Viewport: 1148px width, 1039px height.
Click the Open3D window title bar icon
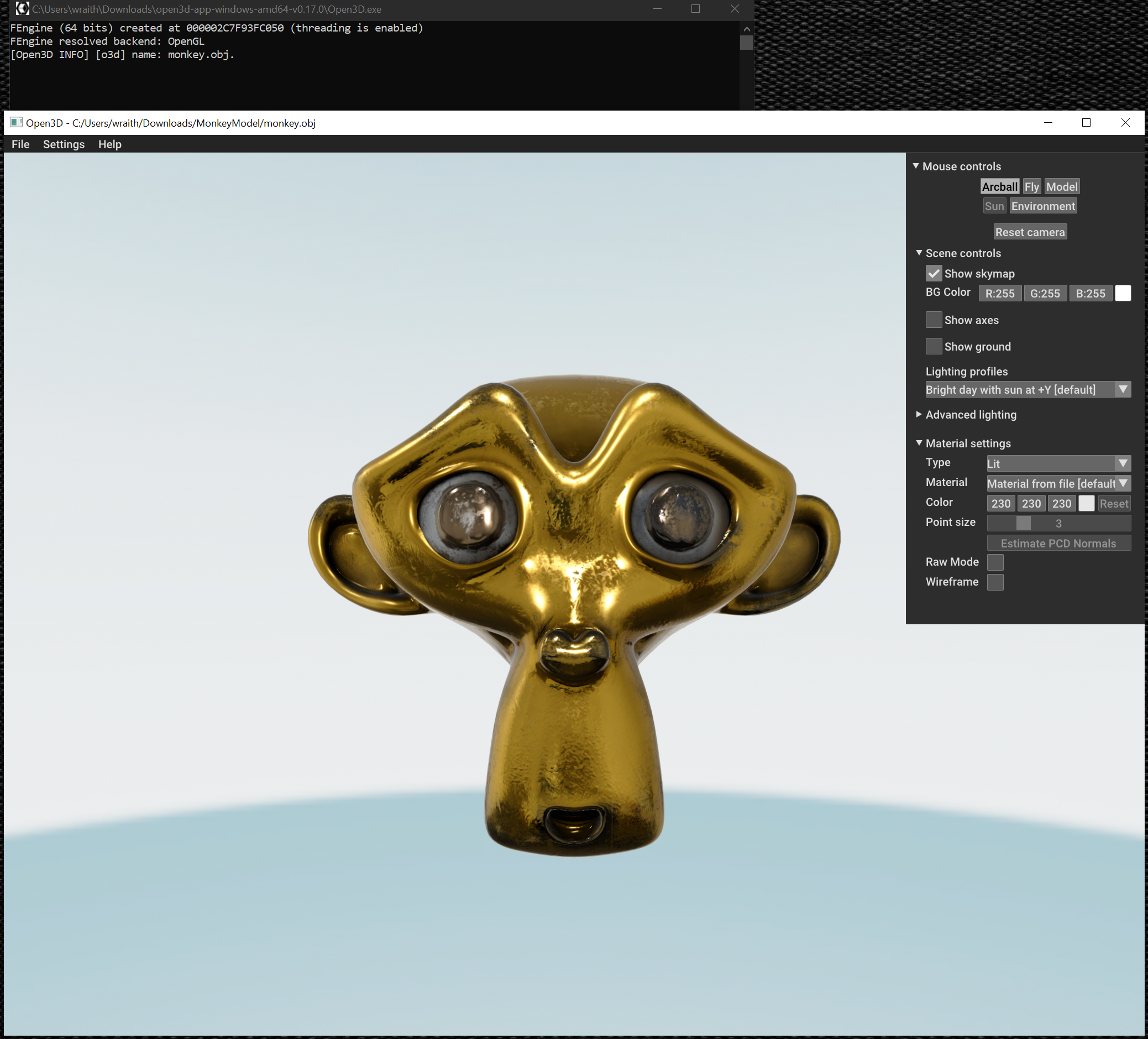(x=16, y=122)
